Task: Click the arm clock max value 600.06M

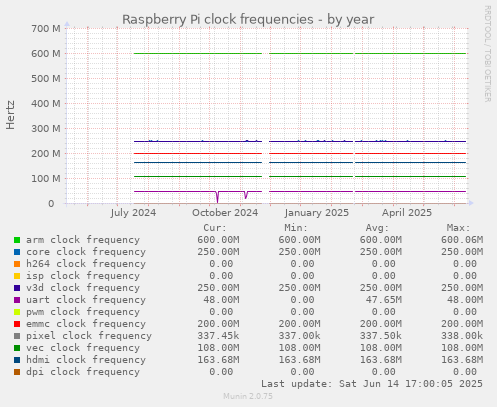Action: point(462,240)
